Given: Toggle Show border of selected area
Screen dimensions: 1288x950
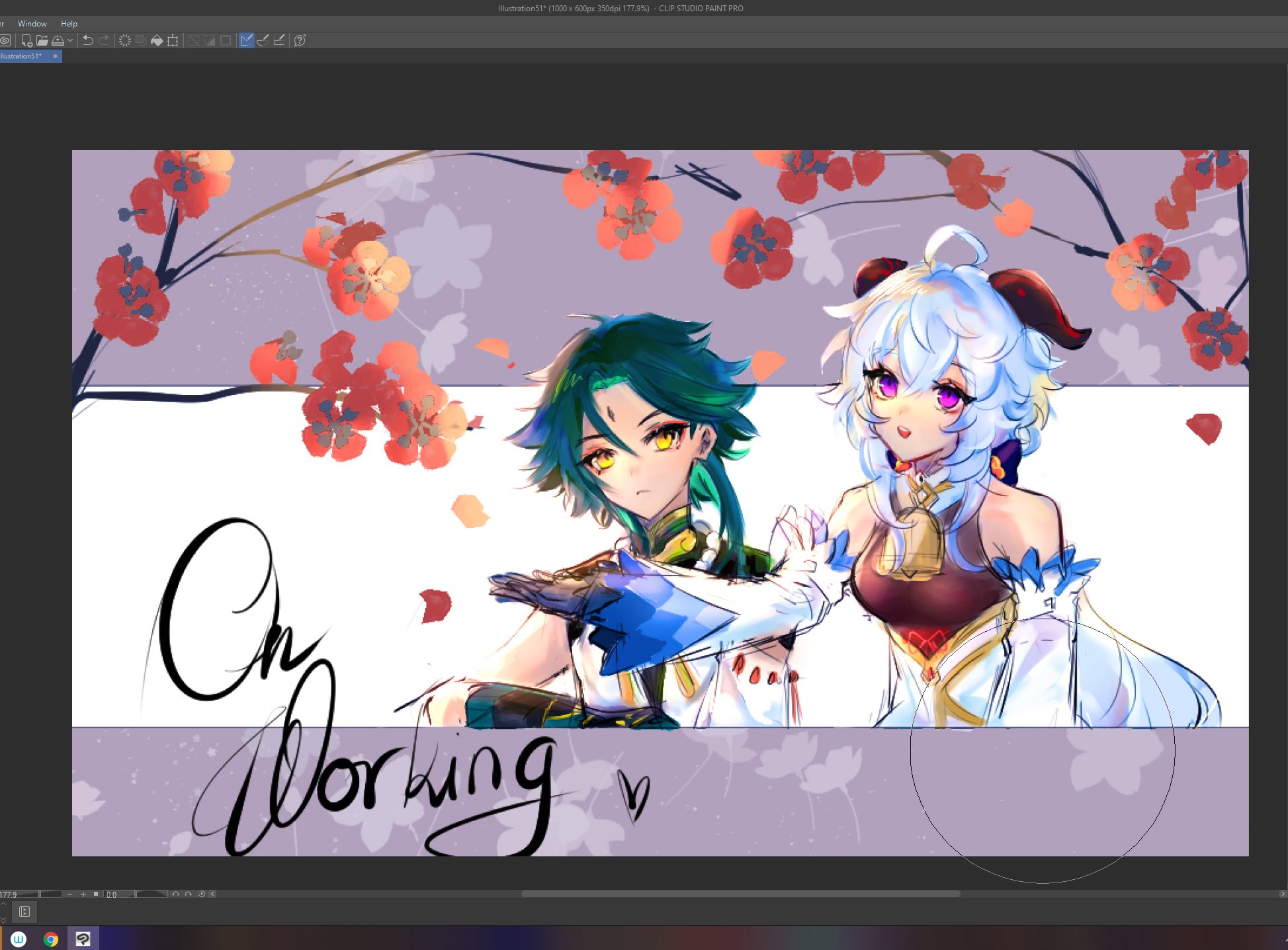Looking at the screenshot, I should tap(226, 40).
